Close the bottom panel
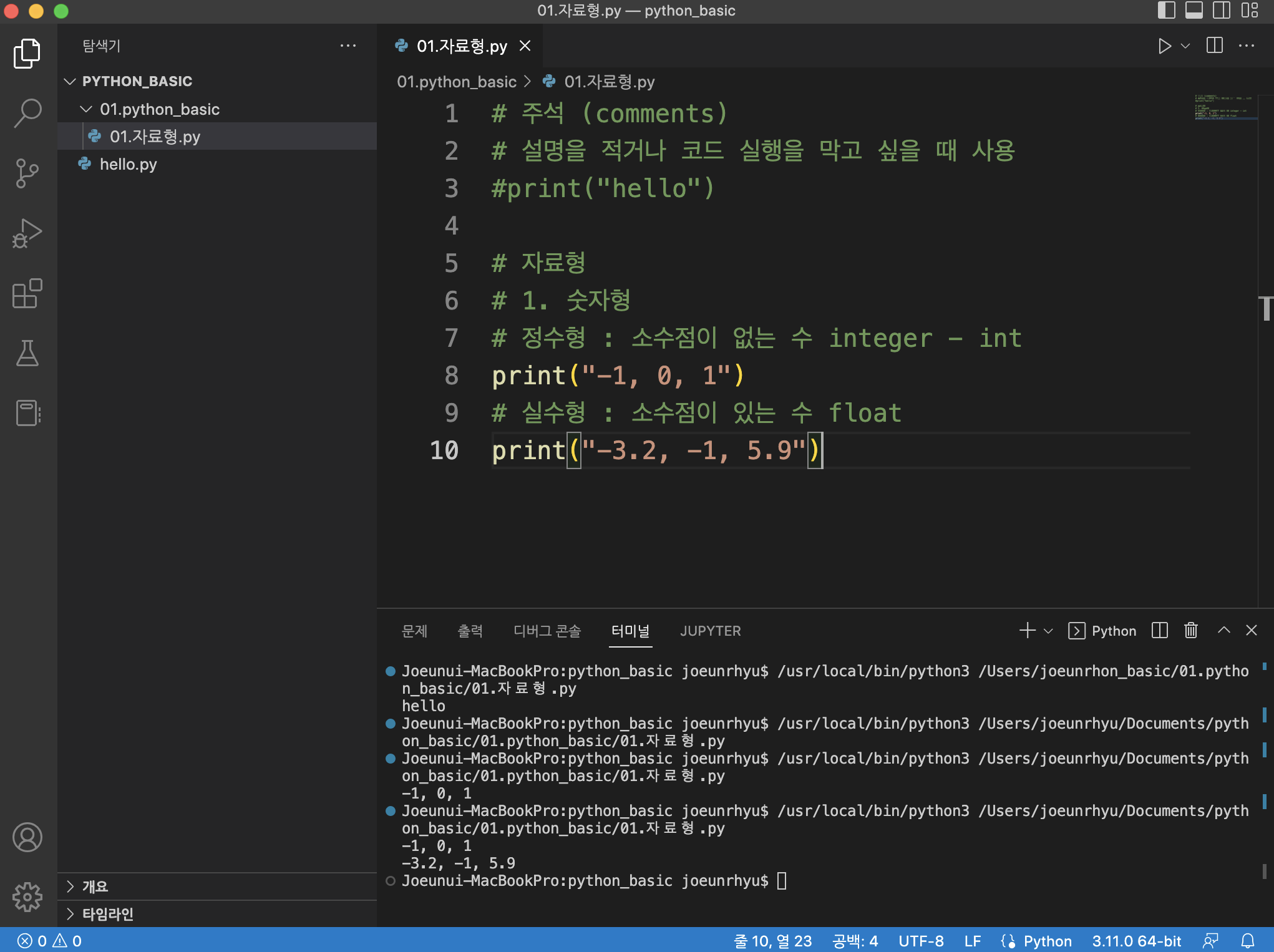This screenshot has height=952, width=1274. [x=1252, y=630]
